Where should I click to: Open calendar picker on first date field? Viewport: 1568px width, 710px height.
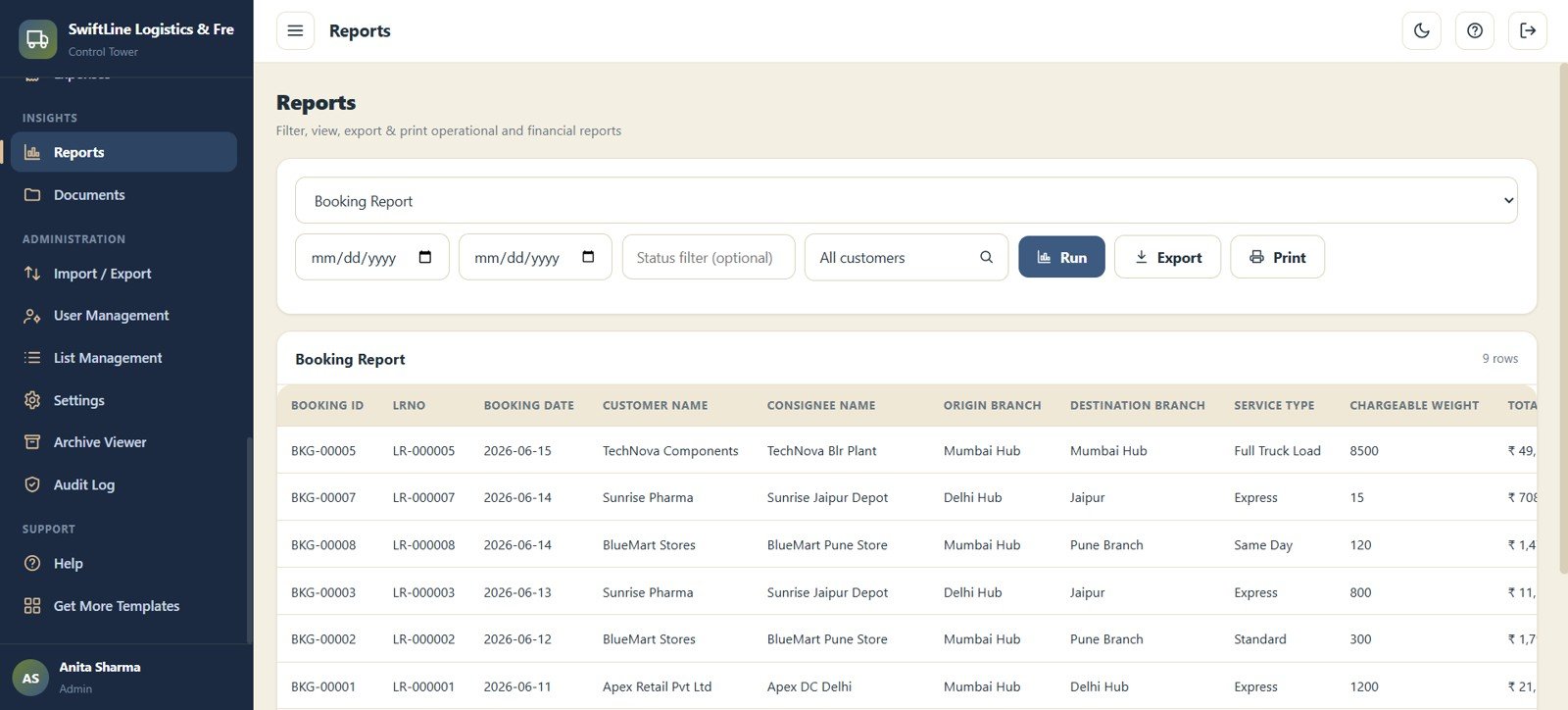pos(425,257)
